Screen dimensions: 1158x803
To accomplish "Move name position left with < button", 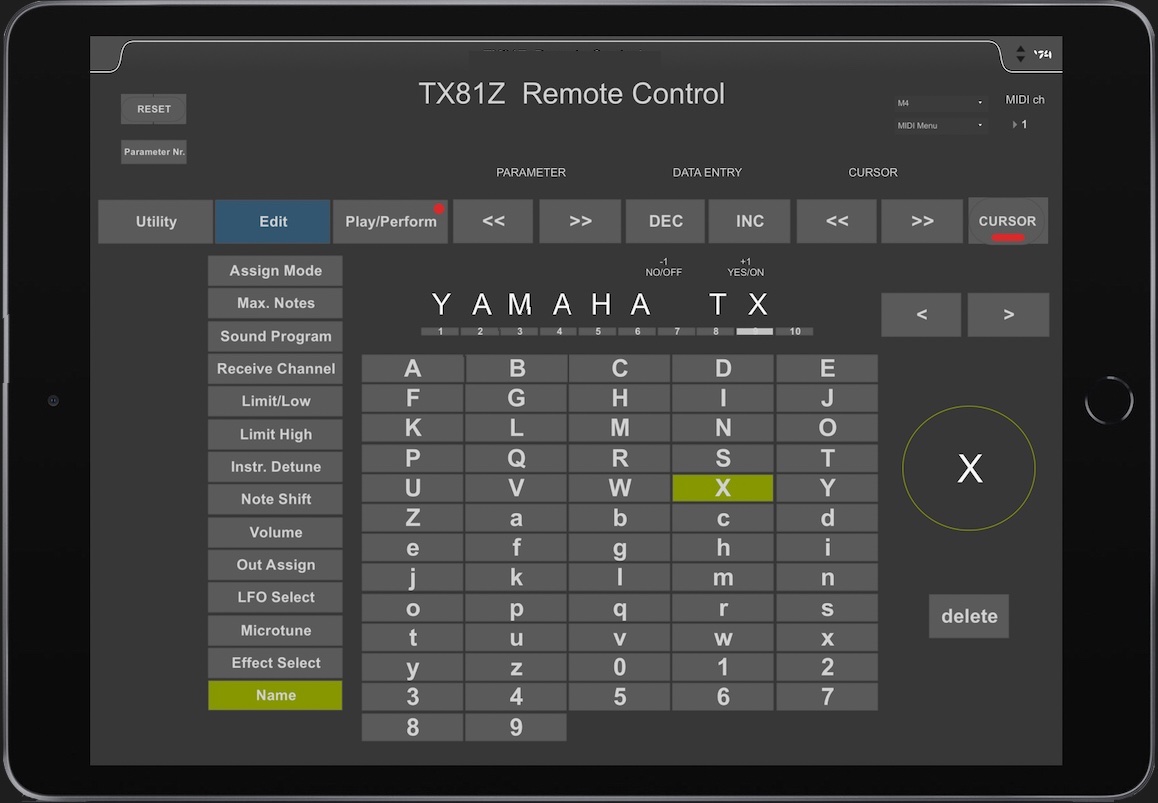I will (x=921, y=315).
